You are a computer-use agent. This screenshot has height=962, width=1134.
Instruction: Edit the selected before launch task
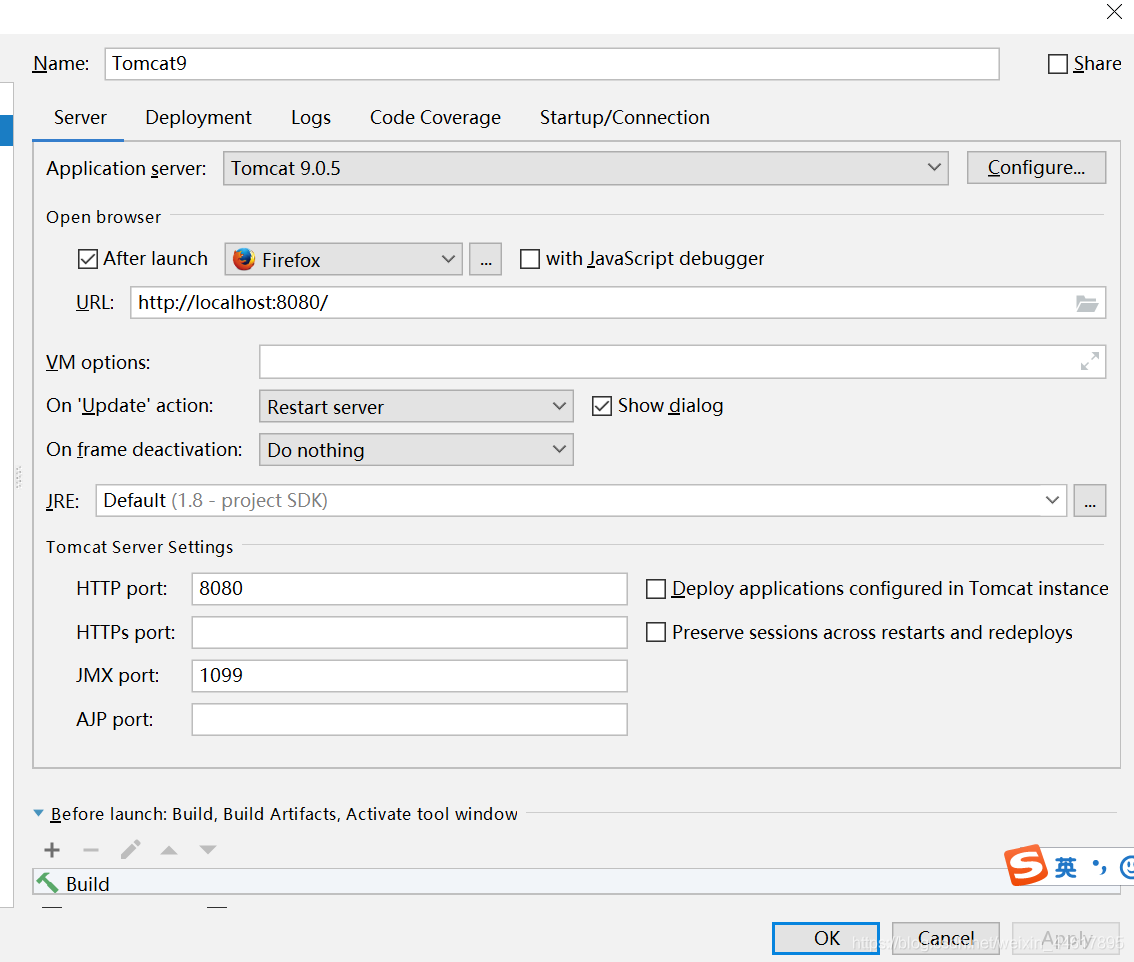[130, 850]
